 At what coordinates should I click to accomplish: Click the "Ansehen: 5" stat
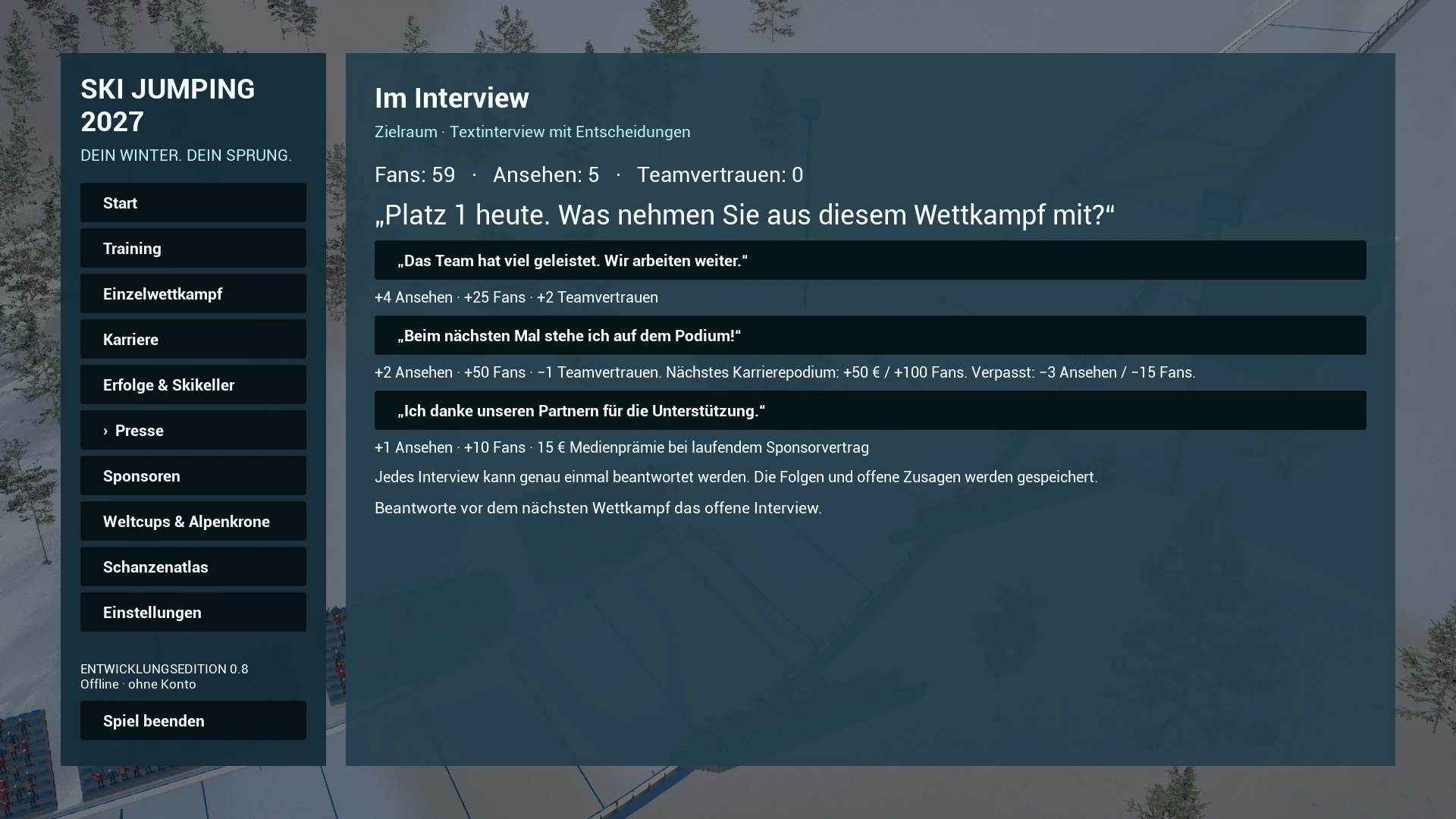point(546,174)
